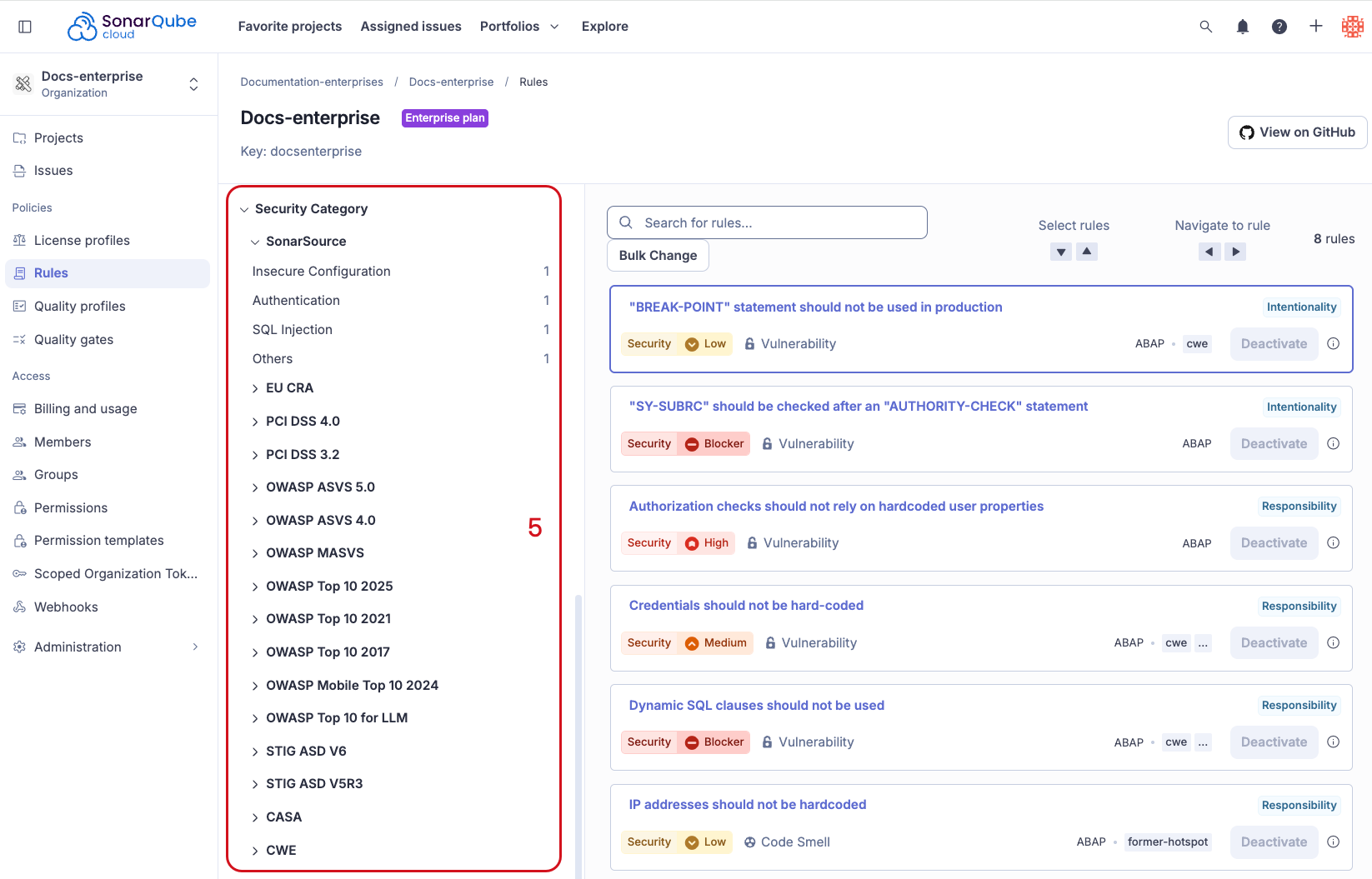Open License profiles in sidebar
This screenshot has height=879, width=1372.
tap(108, 241)
